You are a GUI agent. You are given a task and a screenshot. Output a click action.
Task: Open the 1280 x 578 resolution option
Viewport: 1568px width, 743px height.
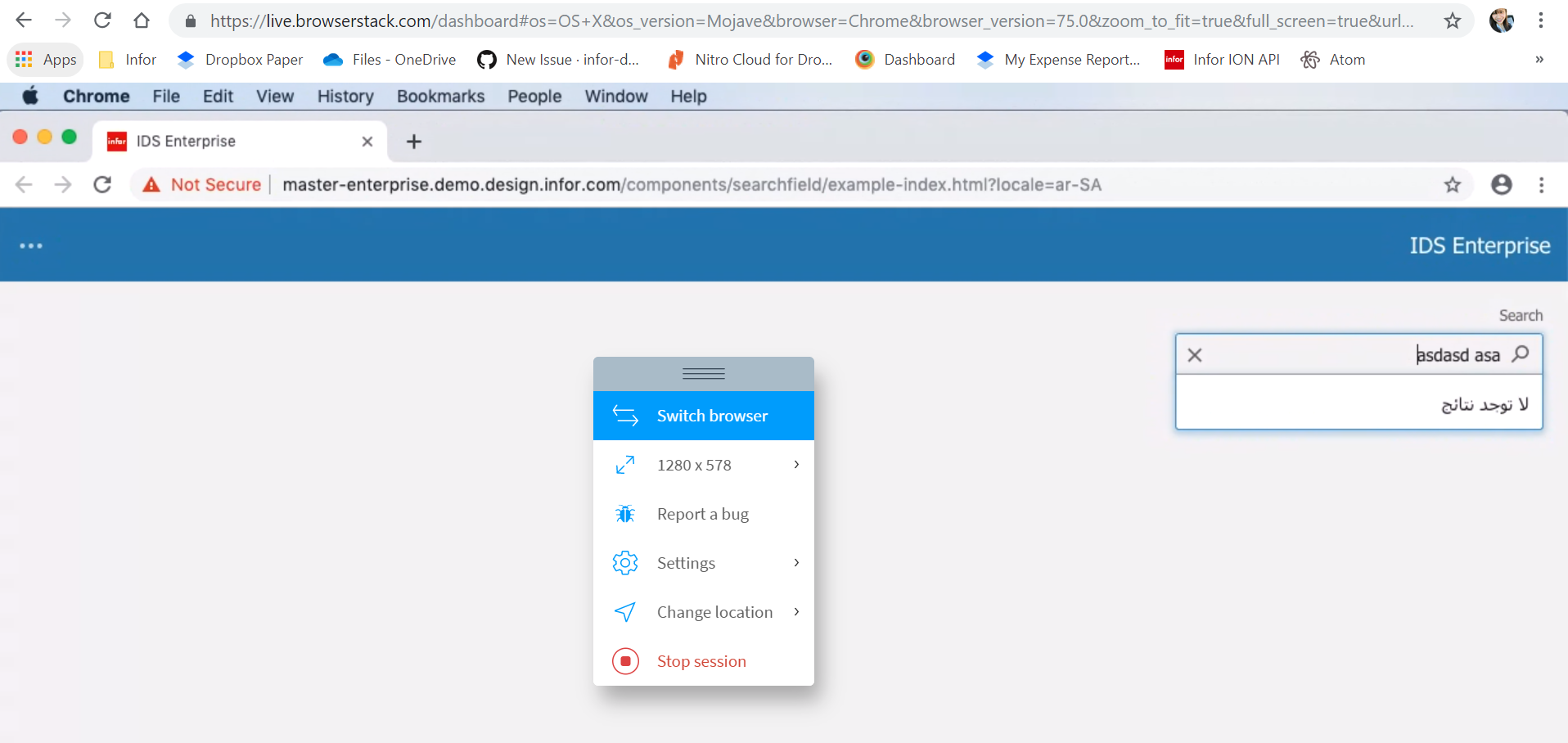point(704,465)
